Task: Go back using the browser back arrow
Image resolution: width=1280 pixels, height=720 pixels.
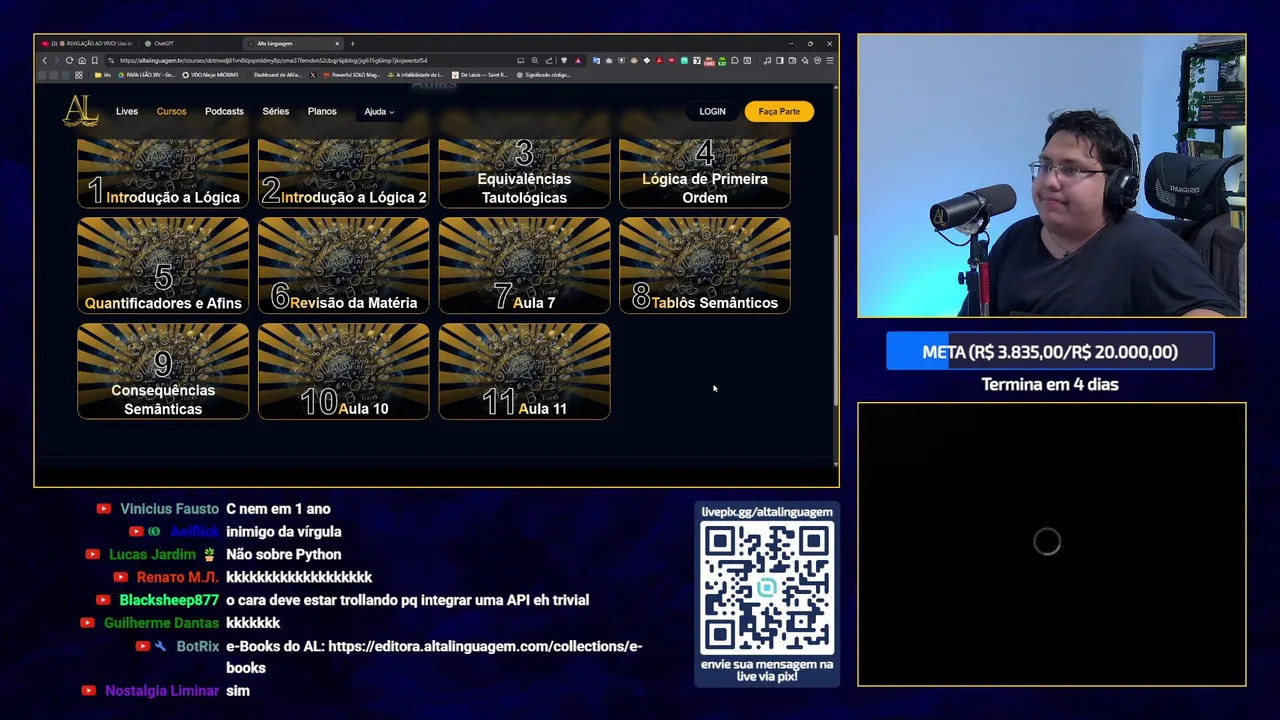Action: click(x=44, y=60)
